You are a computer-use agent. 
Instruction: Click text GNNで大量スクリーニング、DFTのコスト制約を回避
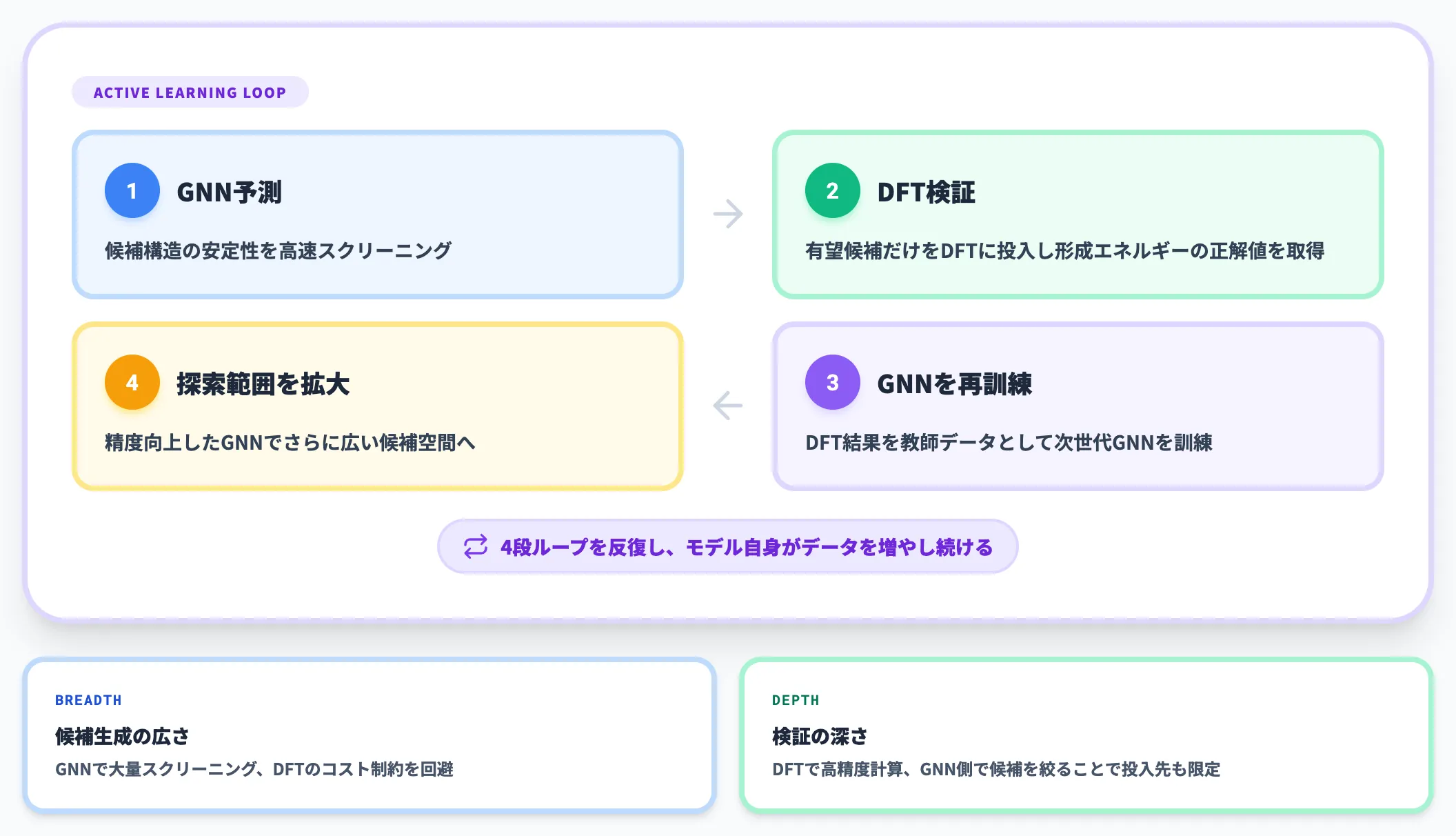point(254,769)
